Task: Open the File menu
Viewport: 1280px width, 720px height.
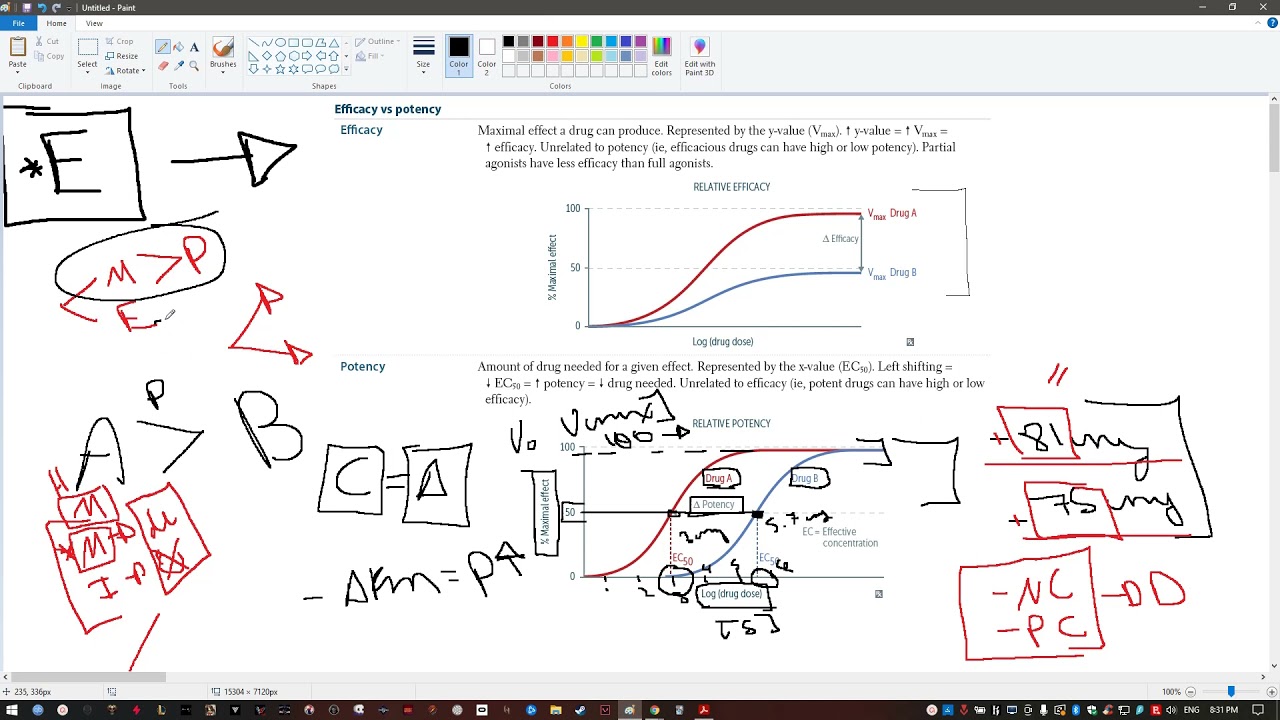Action: (x=18, y=23)
